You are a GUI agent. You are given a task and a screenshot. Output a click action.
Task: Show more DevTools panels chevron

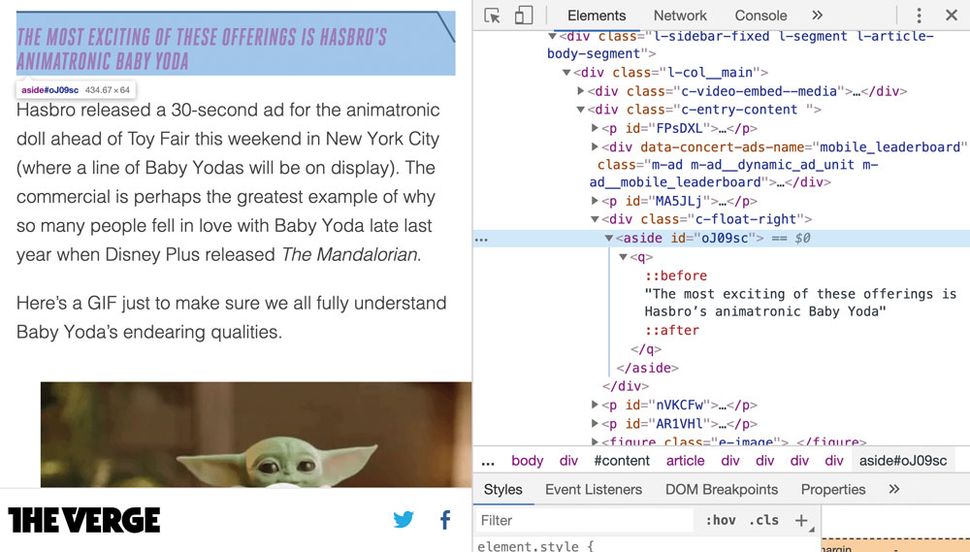click(x=817, y=15)
